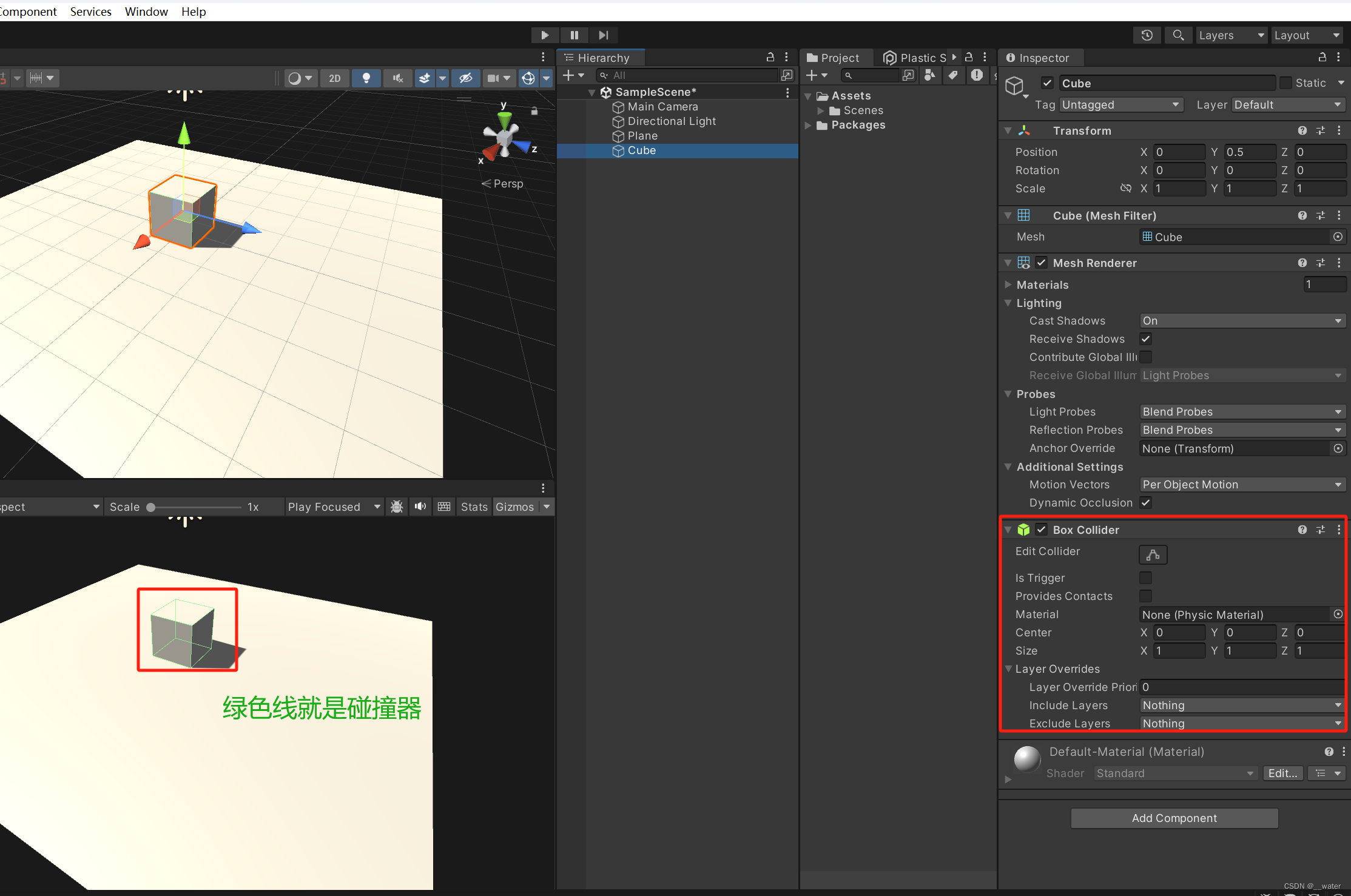
Task: Click the debug bug icon in Game view
Action: click(x=397, y=507)
